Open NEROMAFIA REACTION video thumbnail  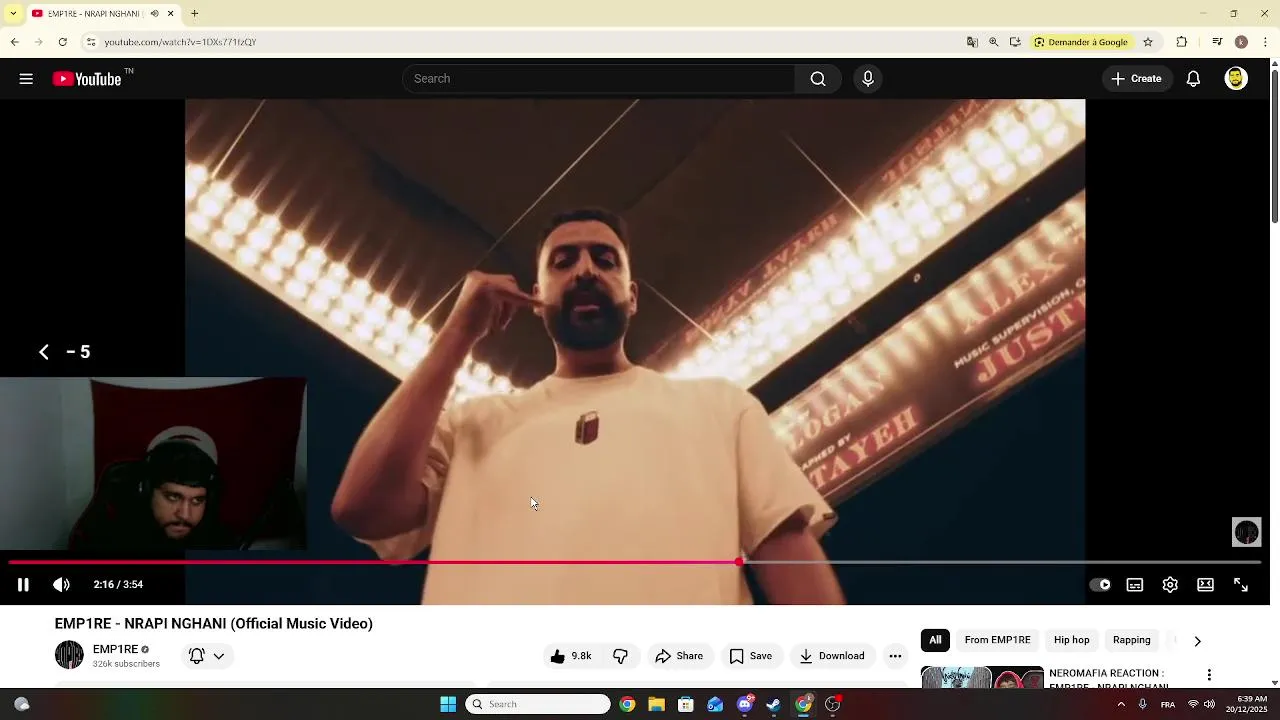(982, 677)
